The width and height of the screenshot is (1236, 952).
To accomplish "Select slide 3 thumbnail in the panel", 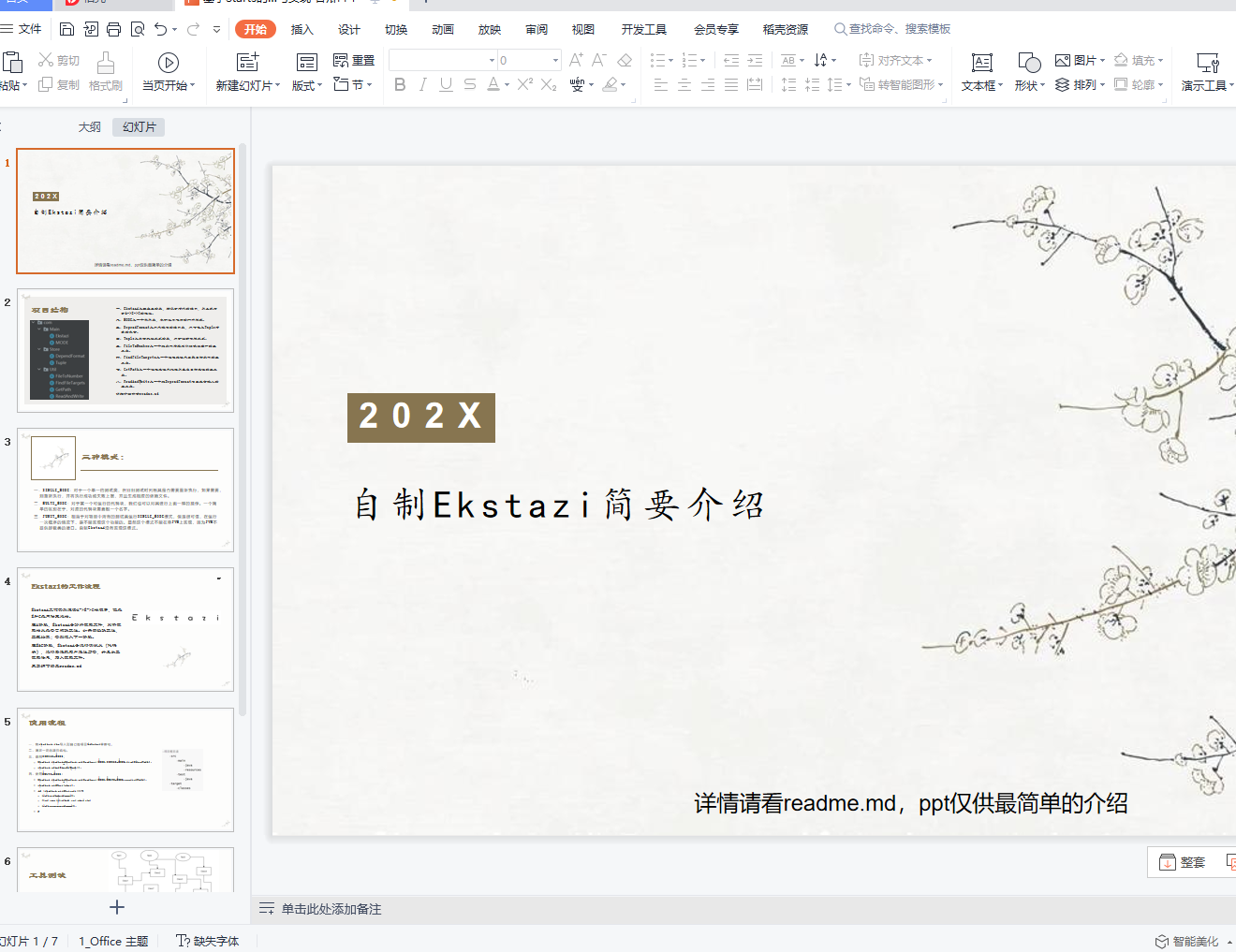I will click(125, 490).
